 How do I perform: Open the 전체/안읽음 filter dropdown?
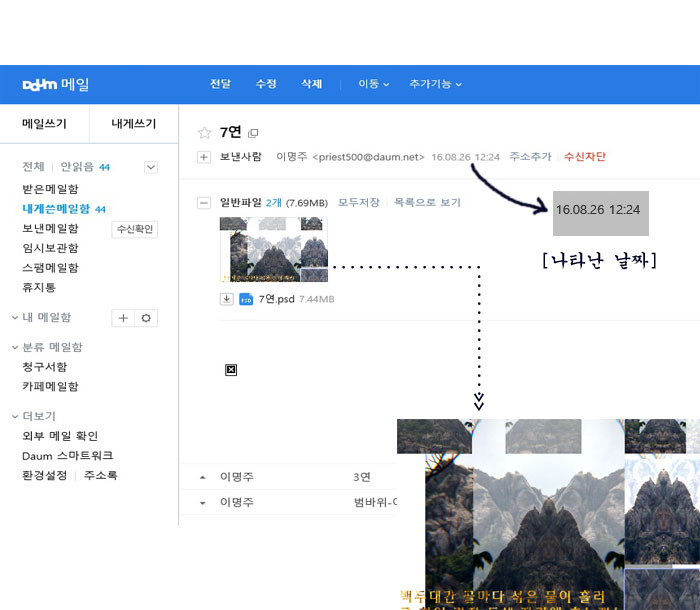tap(151, 167)
